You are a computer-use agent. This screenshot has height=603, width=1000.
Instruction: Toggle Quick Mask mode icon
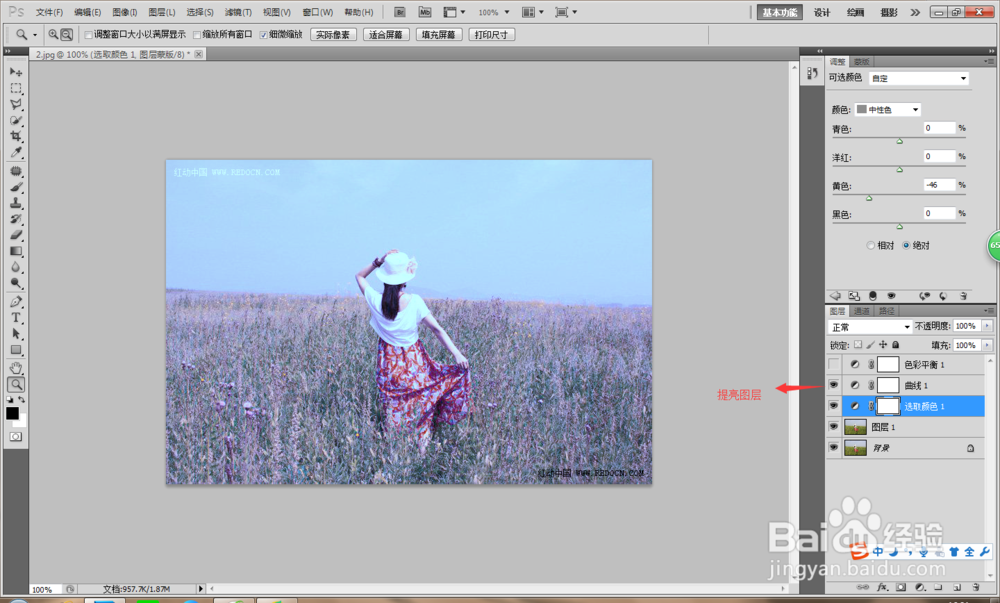click(x=16, y=437)
